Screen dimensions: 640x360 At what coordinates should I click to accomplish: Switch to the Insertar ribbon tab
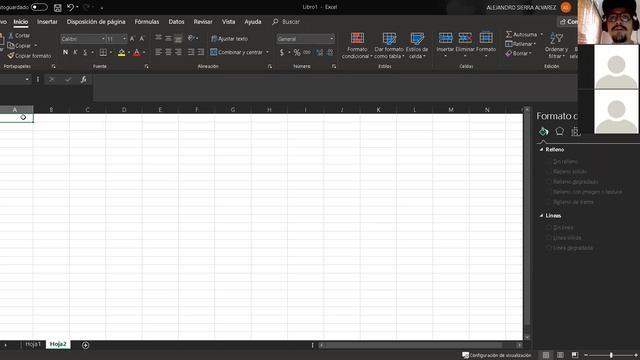47,22
